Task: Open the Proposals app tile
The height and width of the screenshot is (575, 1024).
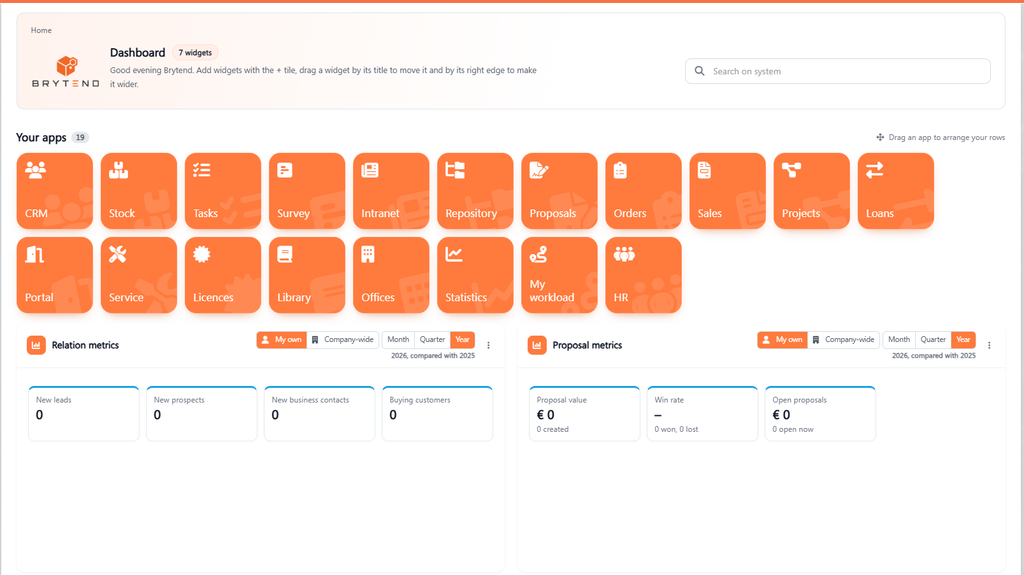Action: tap(559, 191)
